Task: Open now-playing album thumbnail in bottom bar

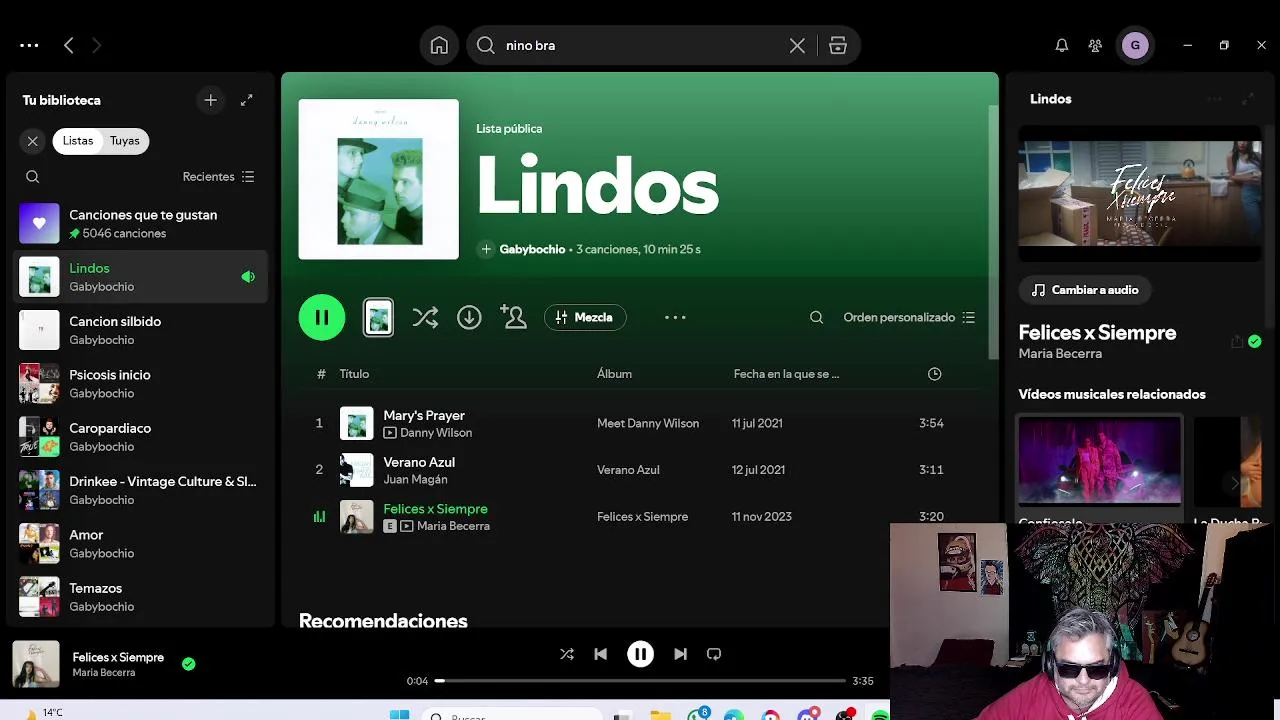Action: tap(35, 664)
